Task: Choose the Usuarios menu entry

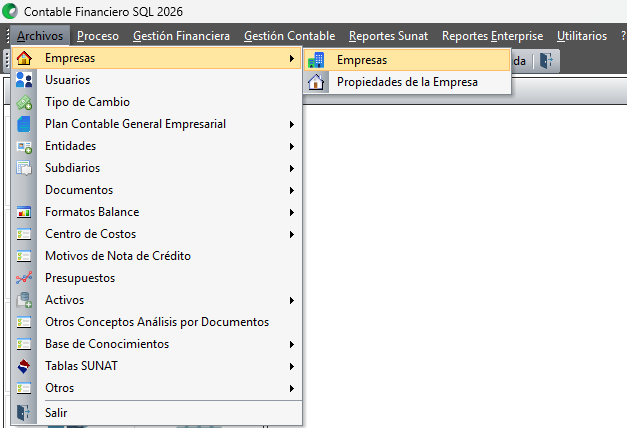Action: [x=157, y=80]
